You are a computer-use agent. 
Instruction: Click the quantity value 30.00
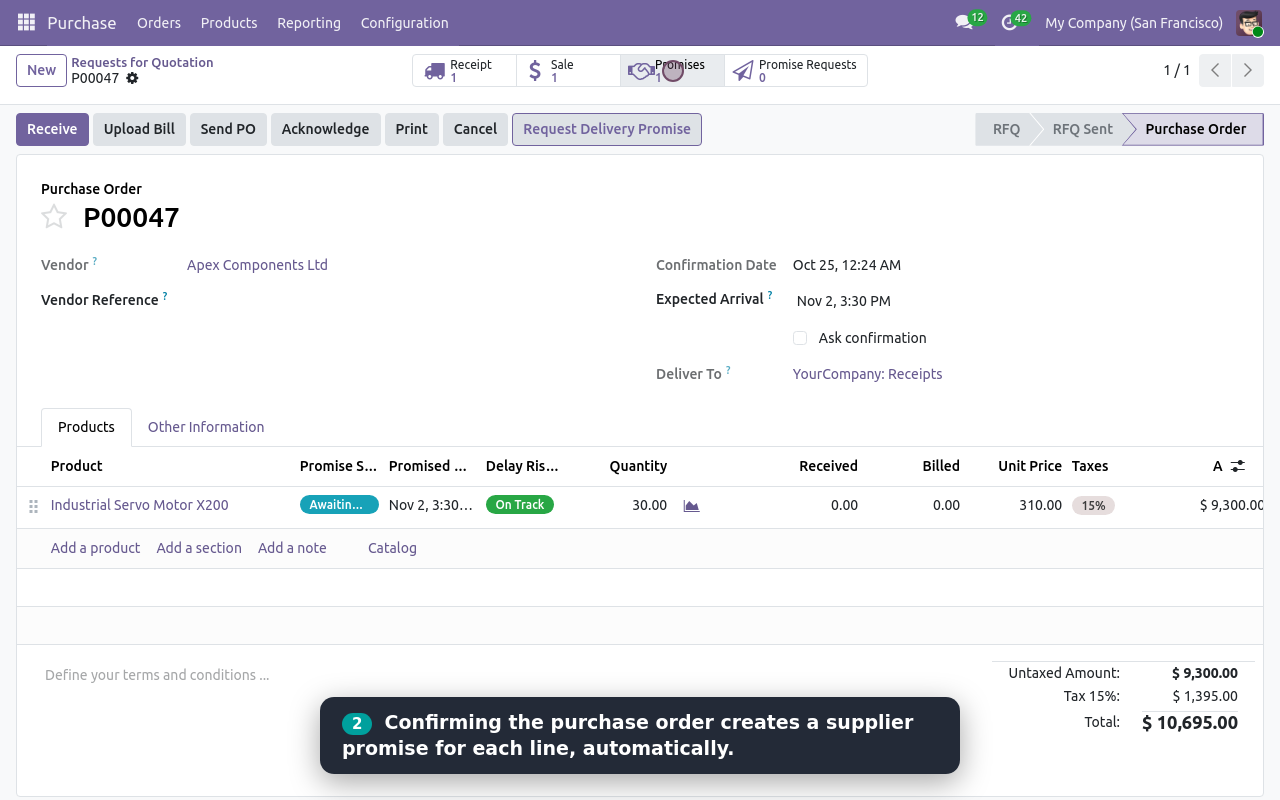point(649,505)
